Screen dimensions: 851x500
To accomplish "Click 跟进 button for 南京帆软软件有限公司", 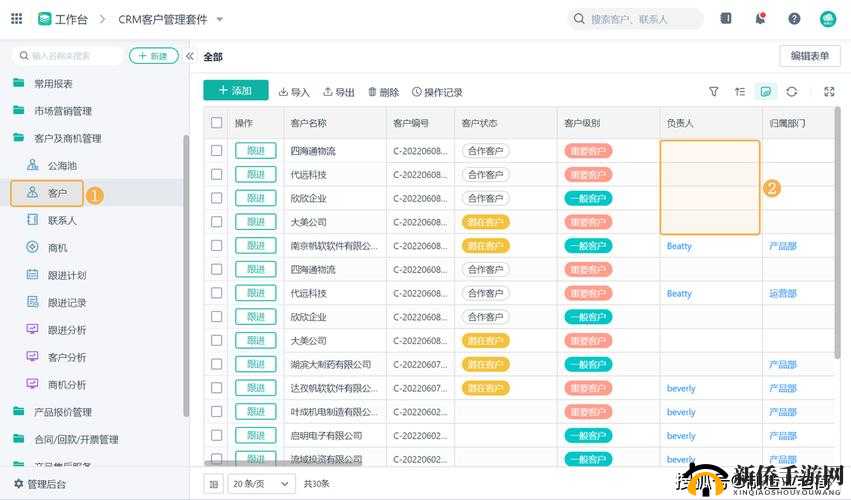I will point(256,245).
